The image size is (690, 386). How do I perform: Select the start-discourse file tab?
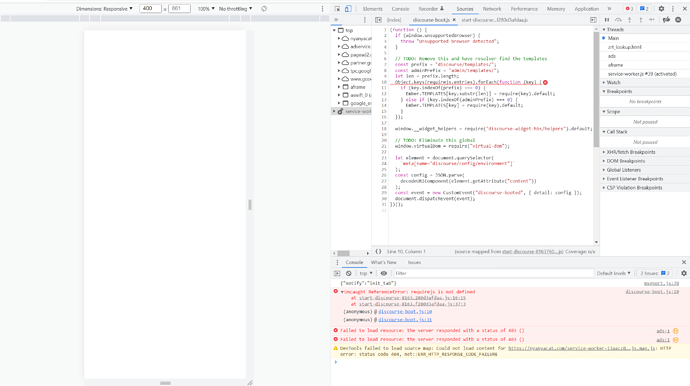[494, 20]
